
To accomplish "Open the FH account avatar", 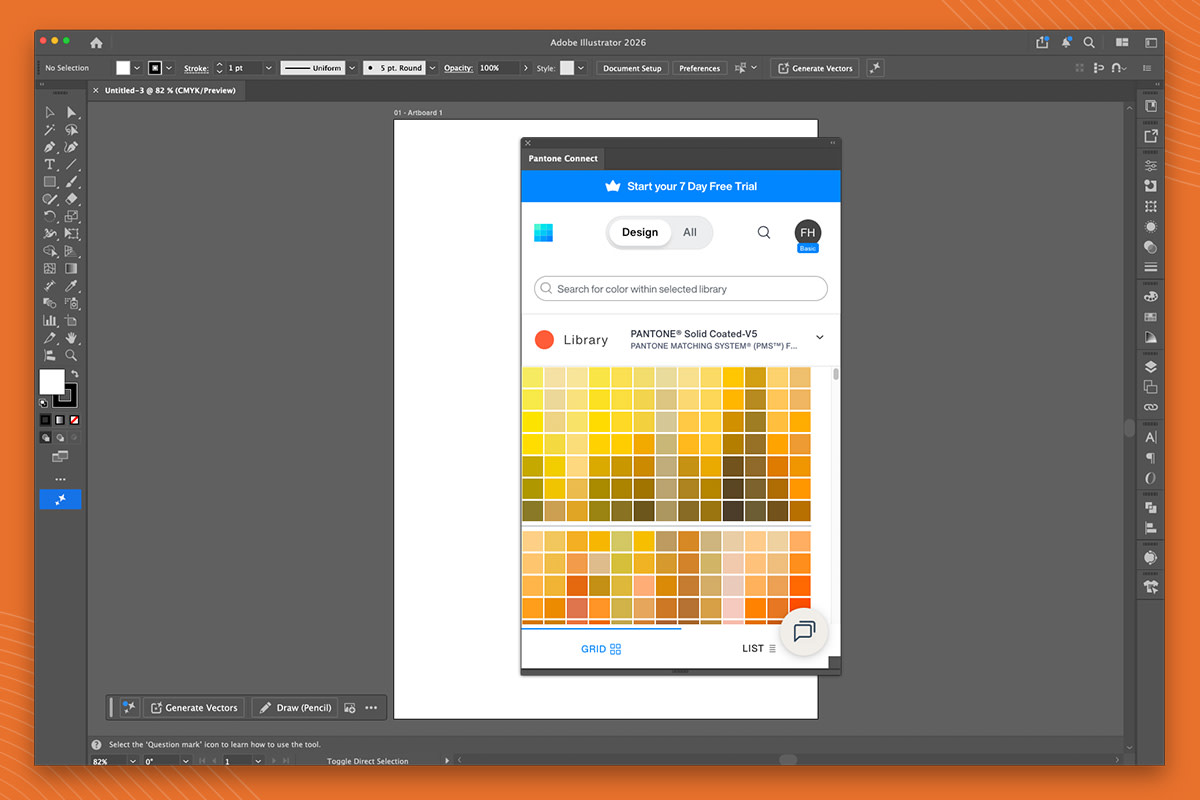I will point(808,233).
